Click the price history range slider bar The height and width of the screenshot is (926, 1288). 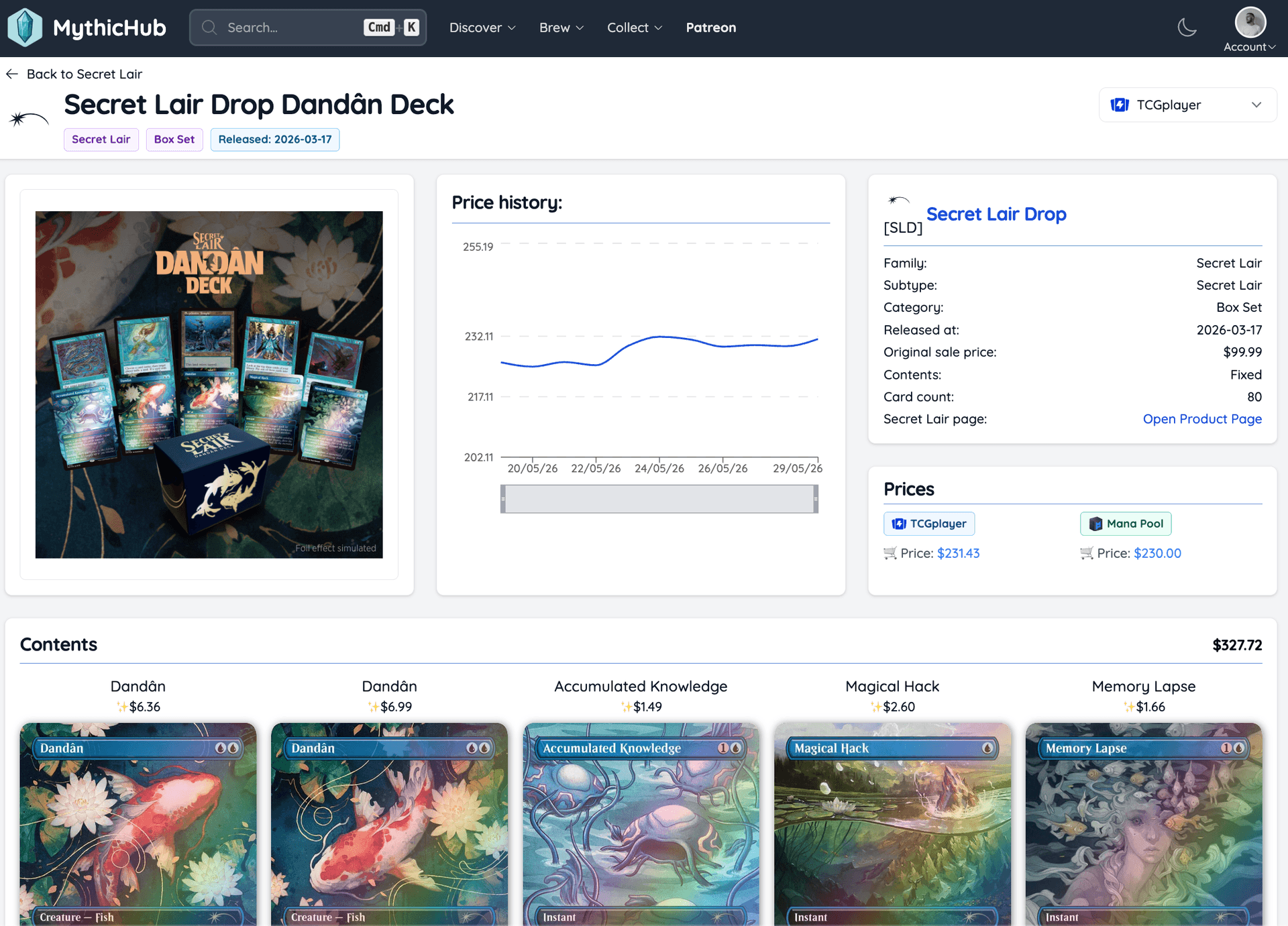pyautogui.click(x=659, y=499)
